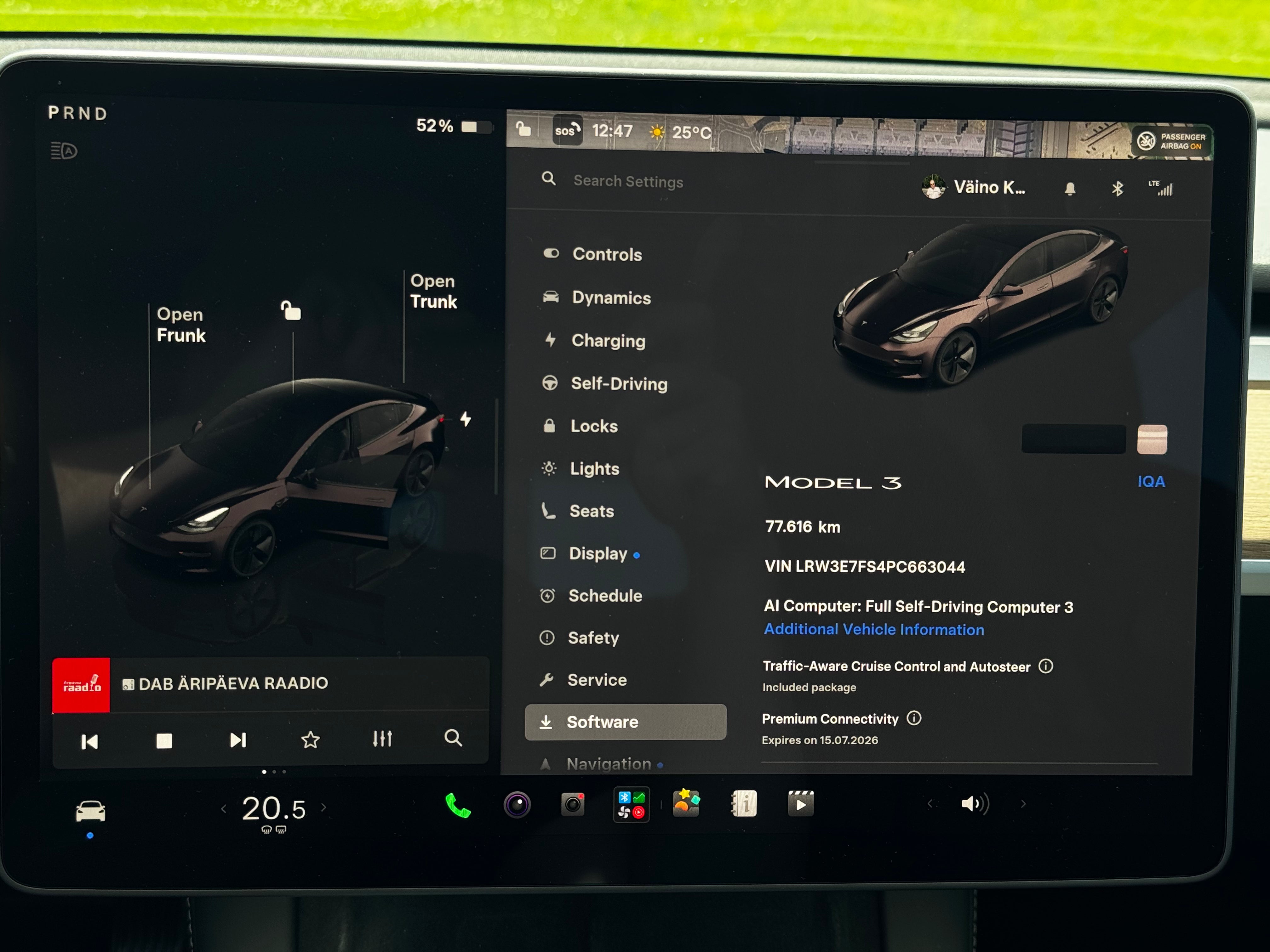Tap the volume speaker icon
Screen dimensions: 1270x952
click(974, 804)
